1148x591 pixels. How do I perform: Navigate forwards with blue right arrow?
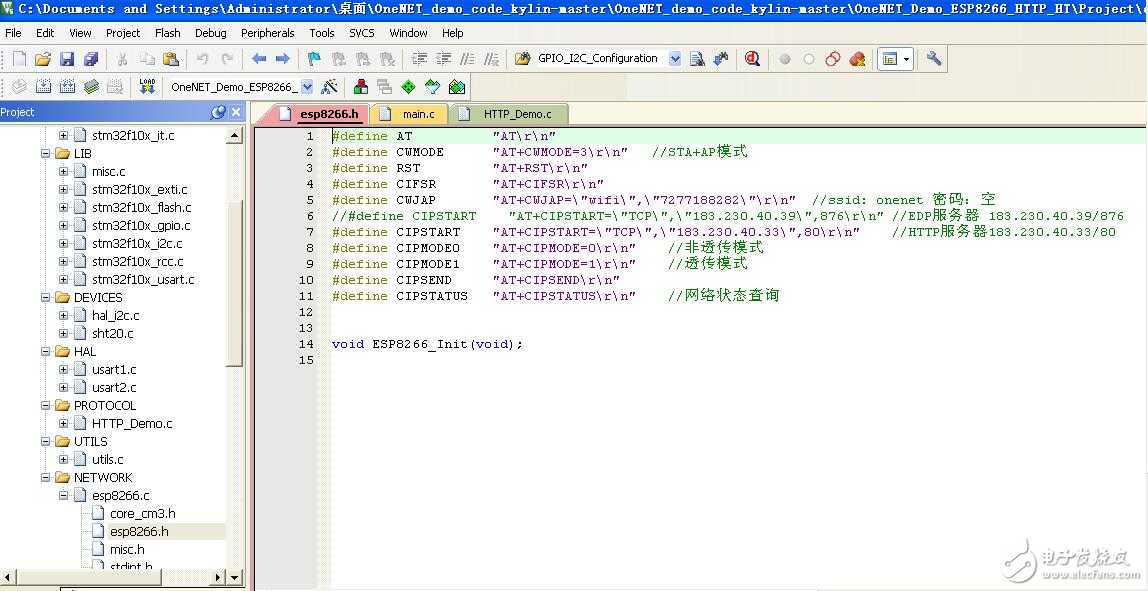[283, 59]
